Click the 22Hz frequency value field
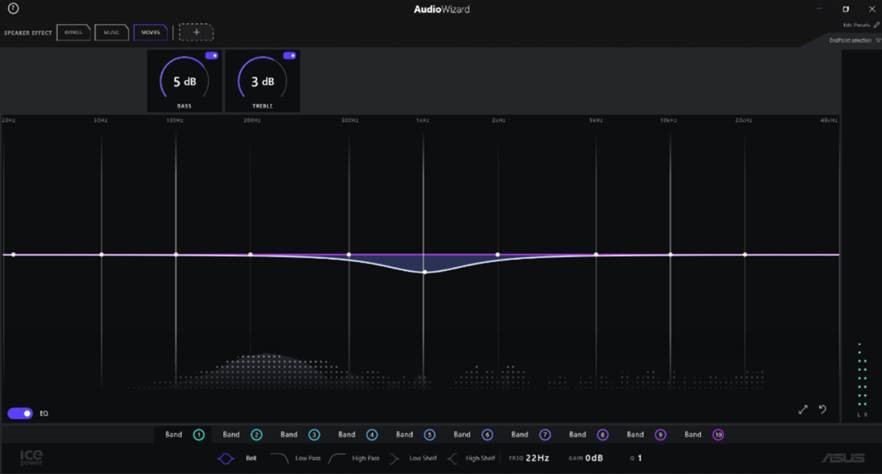882x474 pixels. [537, 458]
